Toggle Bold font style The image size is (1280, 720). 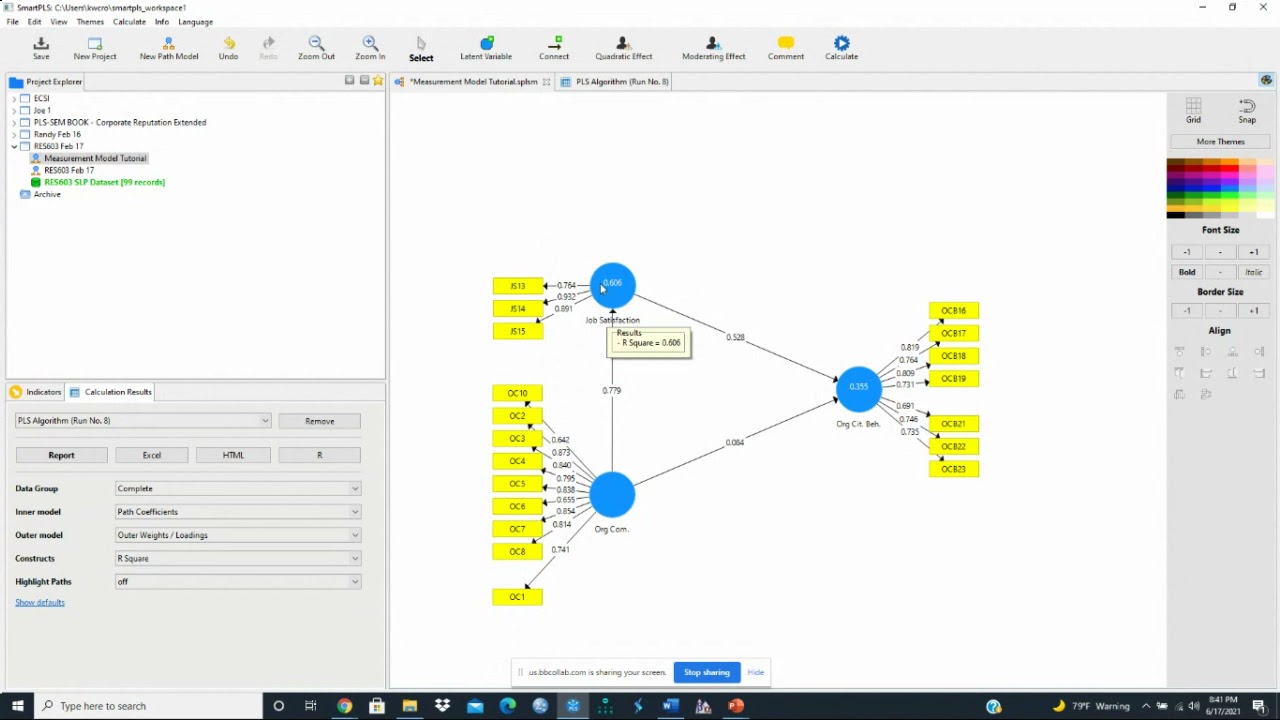(x=1187, y=272)
